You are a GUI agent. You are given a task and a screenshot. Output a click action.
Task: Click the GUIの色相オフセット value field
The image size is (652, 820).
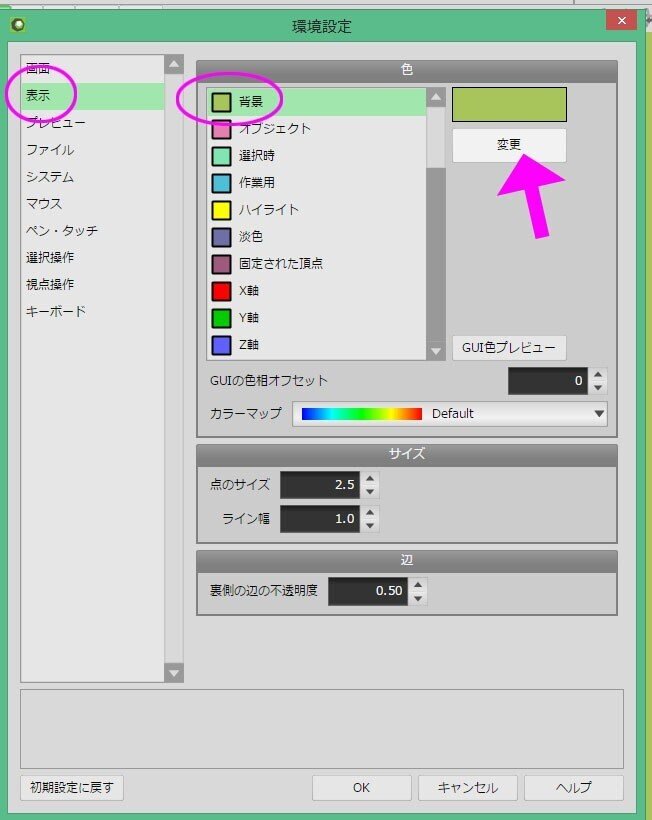pos(548,381)
